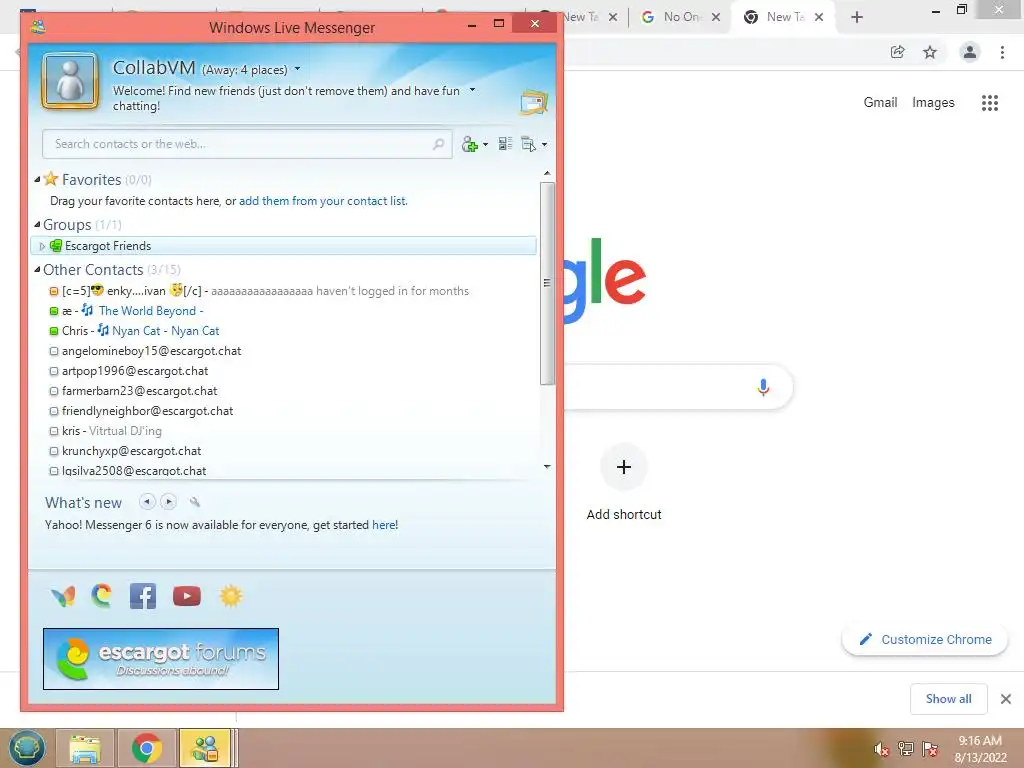Screen dimensions: 1024x768
Task: Open the Images link in Chrome
Action: pyautogui.click(x=933, y=103)
